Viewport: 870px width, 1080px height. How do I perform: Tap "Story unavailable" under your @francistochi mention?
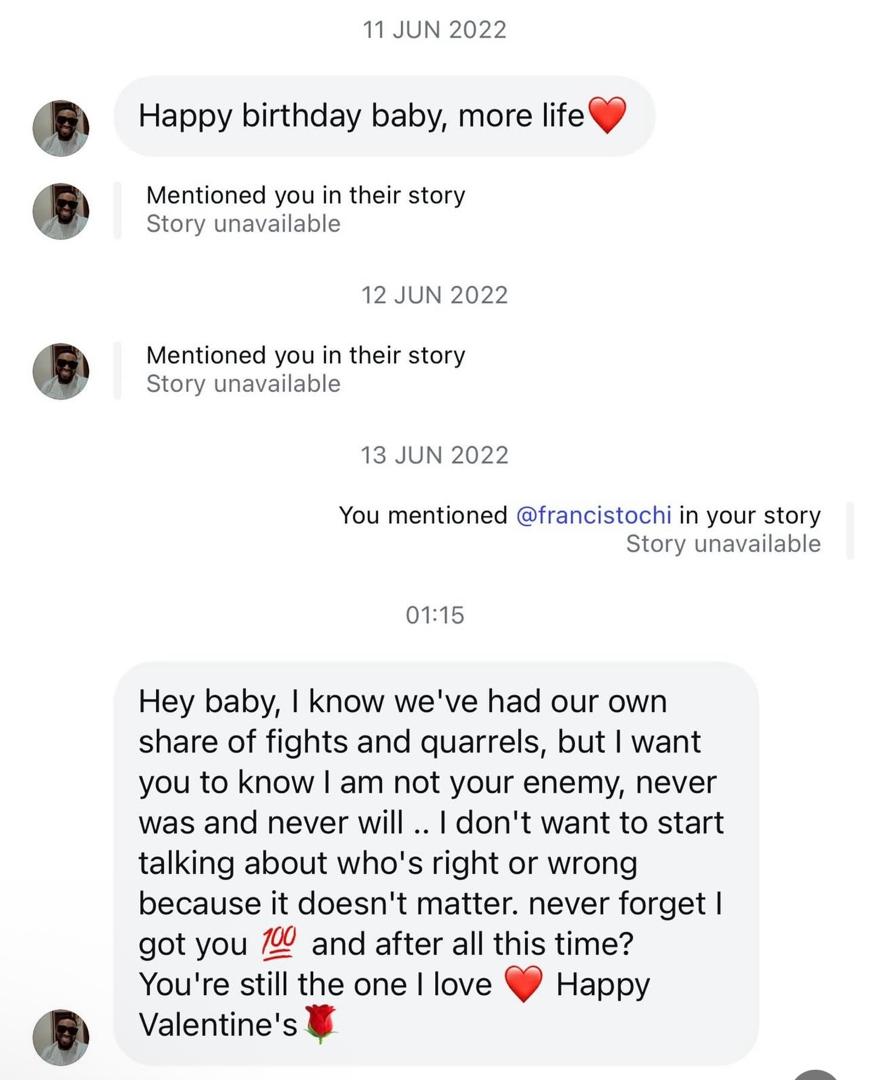722,544
